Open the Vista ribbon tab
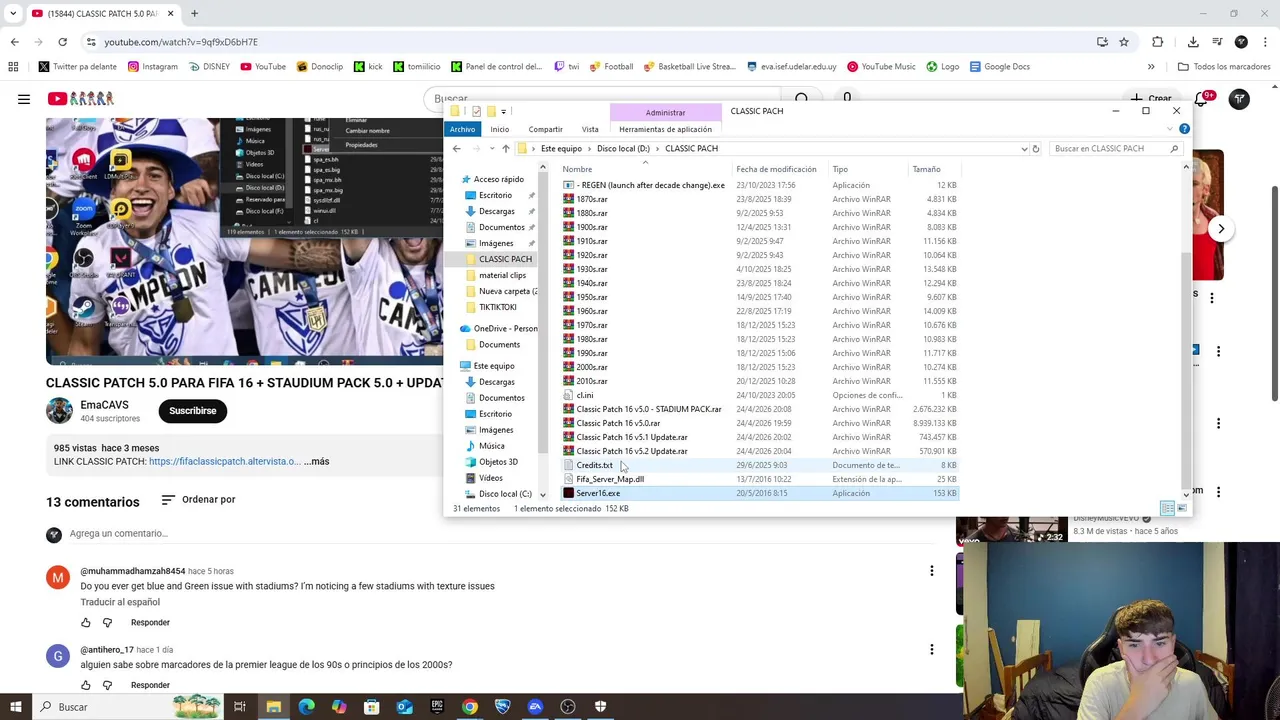 click(x=590, y=129)
